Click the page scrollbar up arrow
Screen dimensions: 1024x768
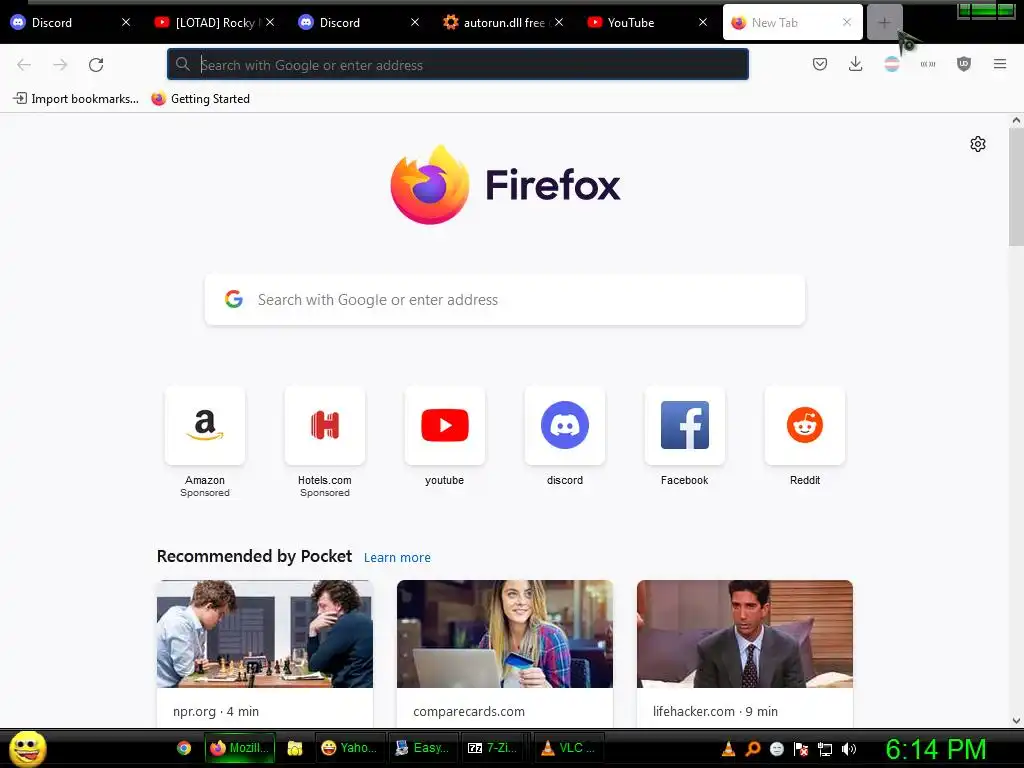point(1016,120)
